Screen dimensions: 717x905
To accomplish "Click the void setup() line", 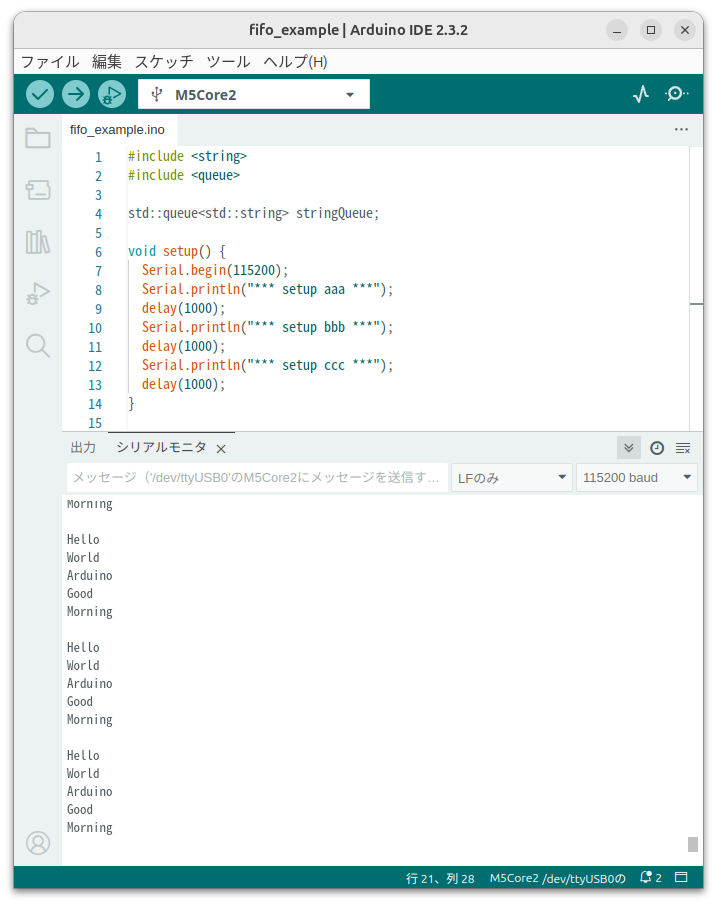I will tap(177, 252).
